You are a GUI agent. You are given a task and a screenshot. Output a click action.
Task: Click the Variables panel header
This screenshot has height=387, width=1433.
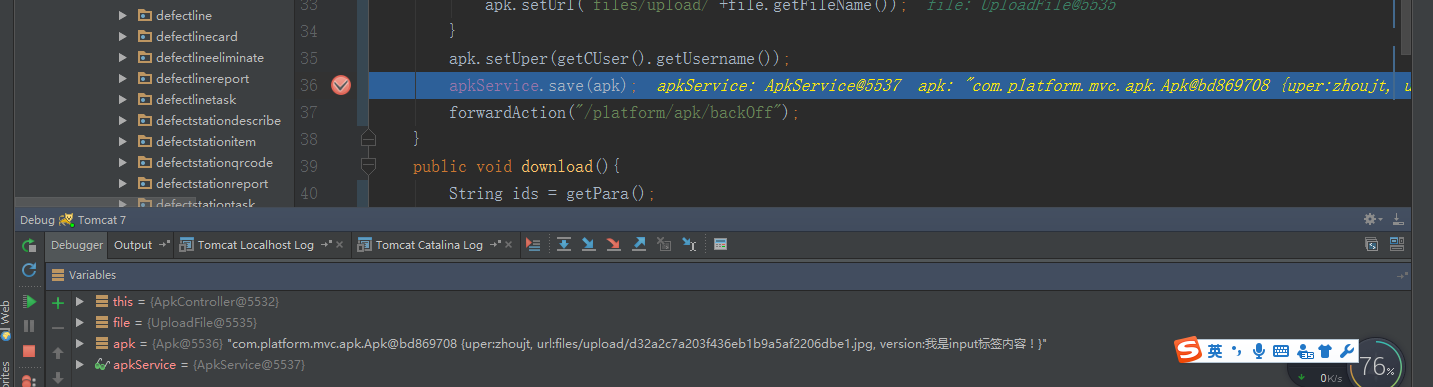click(x=728, y=275)
